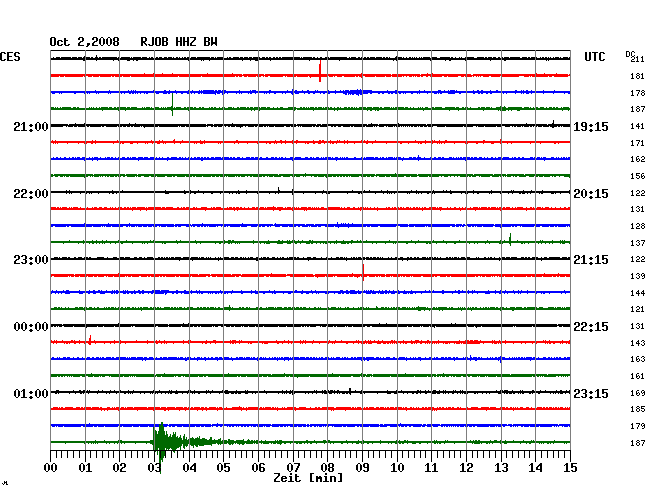Click minute axis tick label "07"
The height and width of the screenshot is (494, 650).
(x=293, y=468)
